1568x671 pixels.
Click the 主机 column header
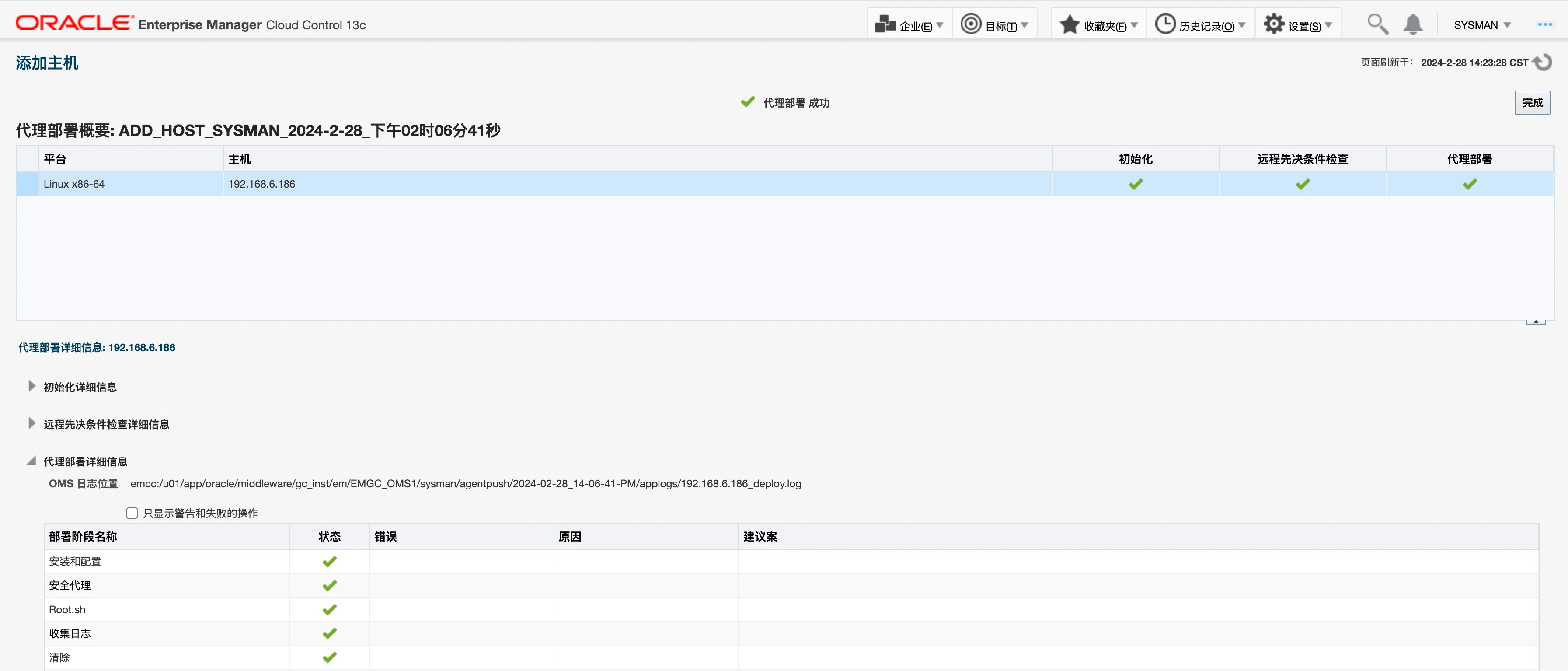pos(239,159)
